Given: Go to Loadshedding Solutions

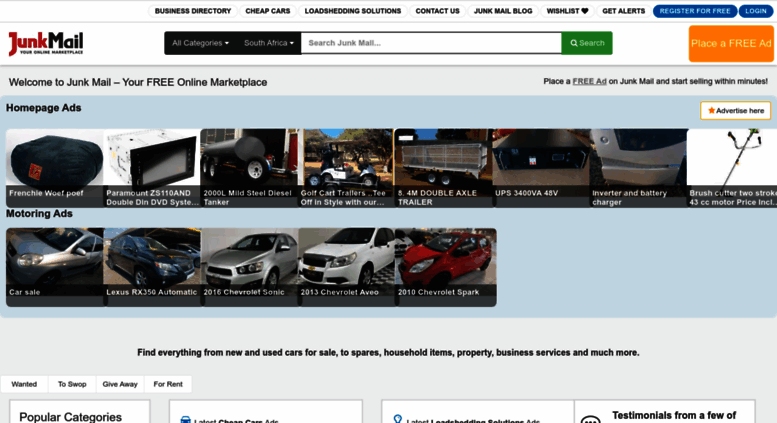Looking at the screenshot, I should pos(353,11).
